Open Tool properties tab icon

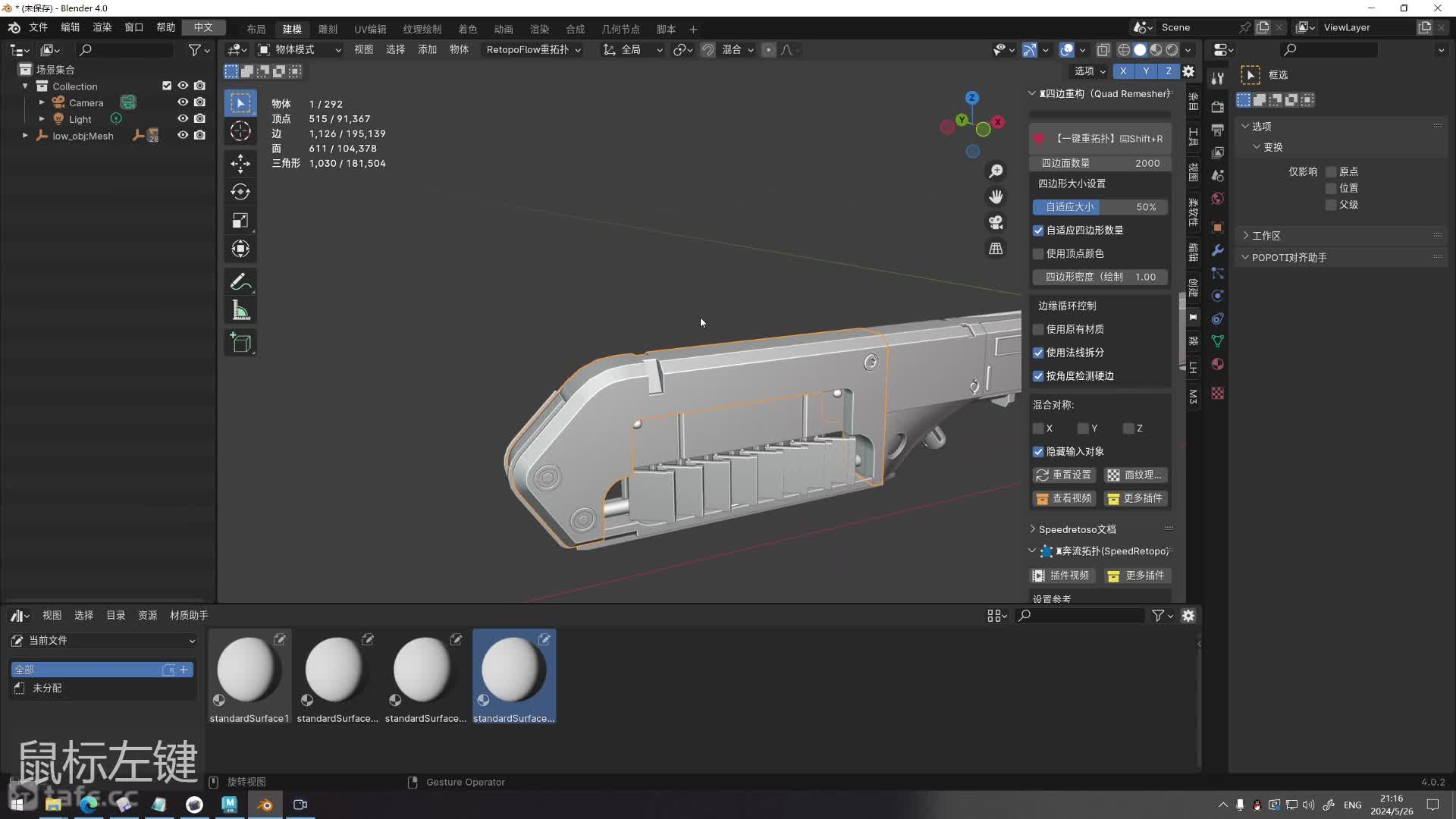click(1218, 79)
